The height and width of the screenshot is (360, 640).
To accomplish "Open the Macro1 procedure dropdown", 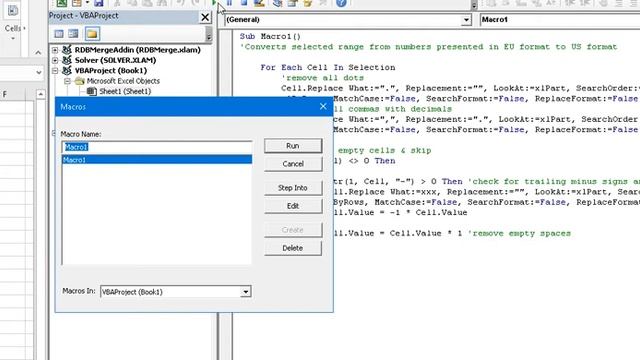I will [559, 20].
